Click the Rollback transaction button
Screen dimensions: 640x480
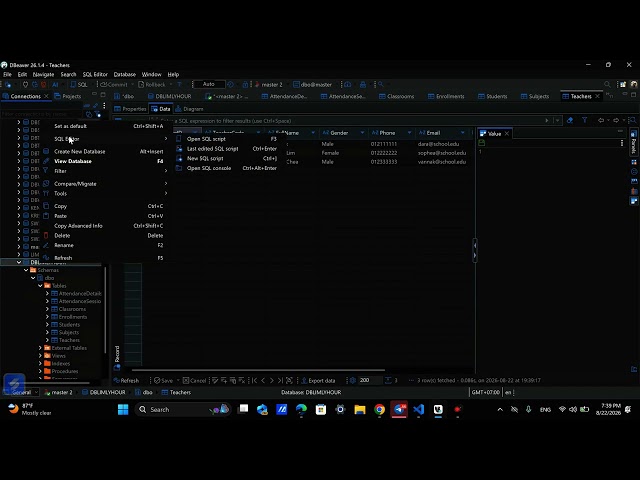coord(152,84)
